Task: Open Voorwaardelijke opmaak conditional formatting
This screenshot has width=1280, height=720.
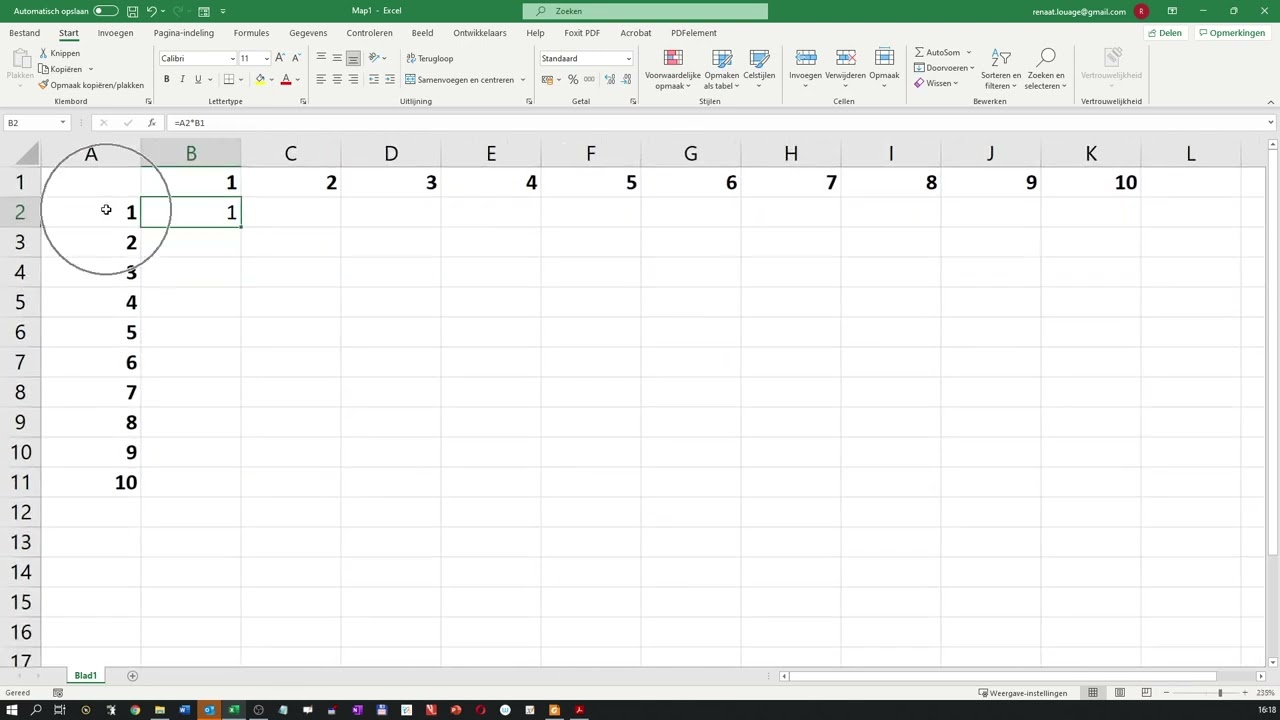Action: tap(673, 69)
